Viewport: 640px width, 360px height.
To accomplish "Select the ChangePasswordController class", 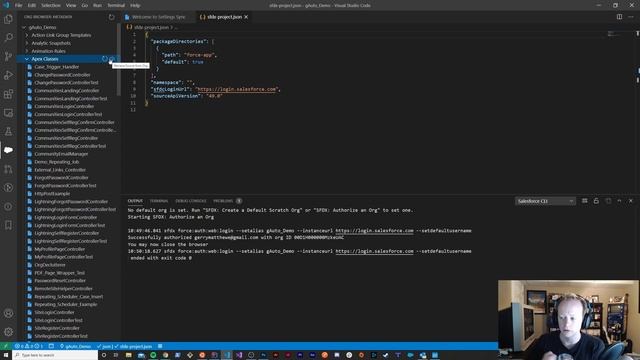I will pos(62,75).
